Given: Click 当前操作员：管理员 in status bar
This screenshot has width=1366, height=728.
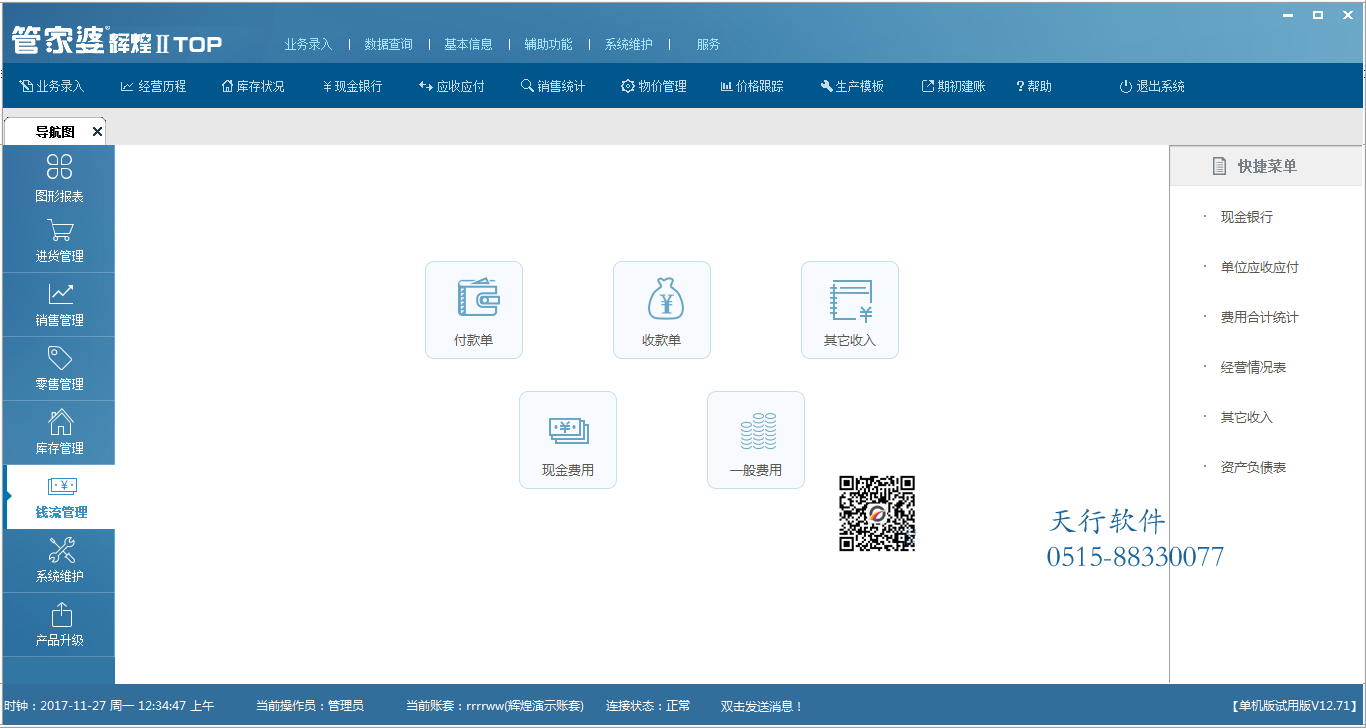Looking at the screenshot, I should coord(310,706).
